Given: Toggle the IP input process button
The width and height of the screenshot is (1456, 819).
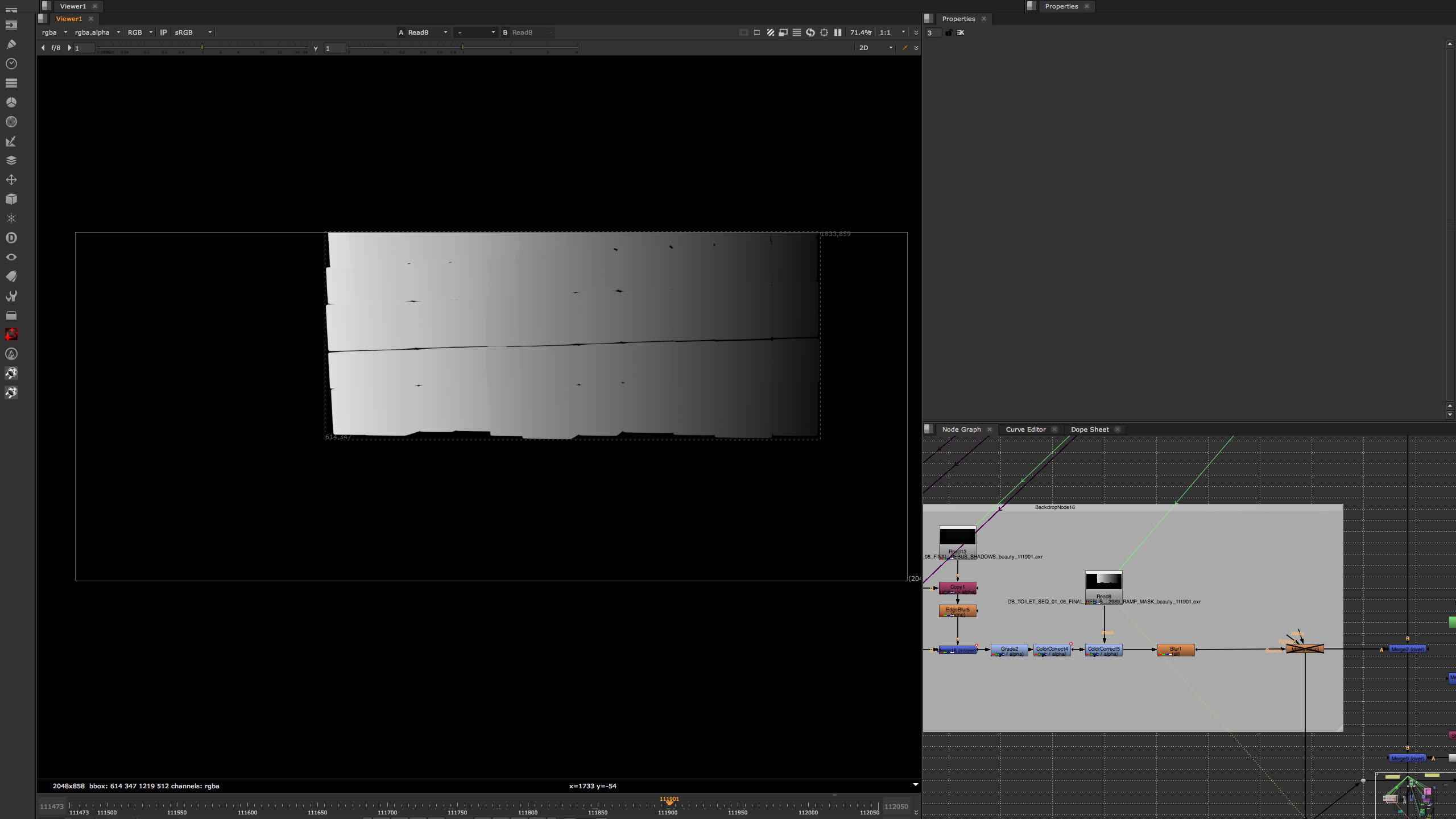Looking at the screenshot, I should [163, 32].
